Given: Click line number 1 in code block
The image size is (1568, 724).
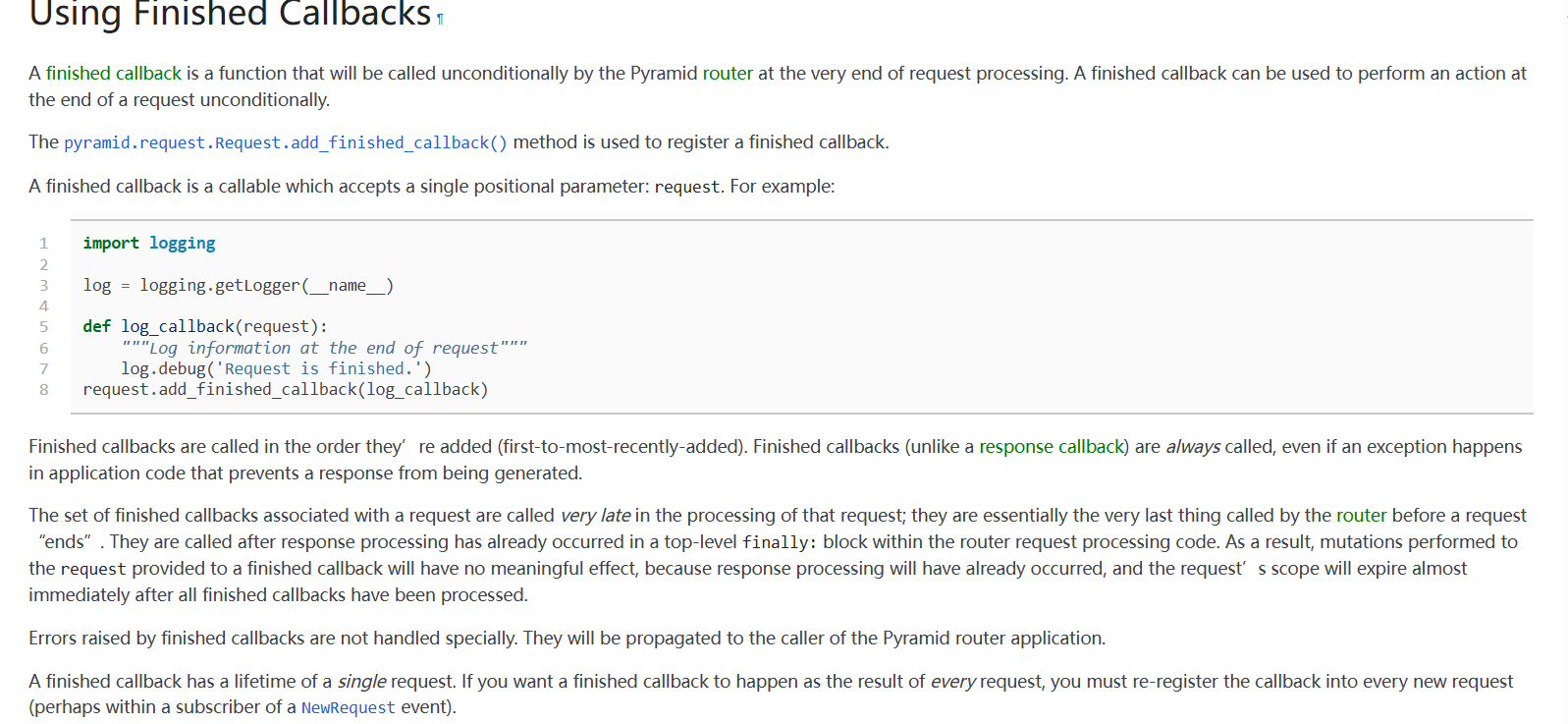Looking at the screenshot, I should tap(43, 244).
